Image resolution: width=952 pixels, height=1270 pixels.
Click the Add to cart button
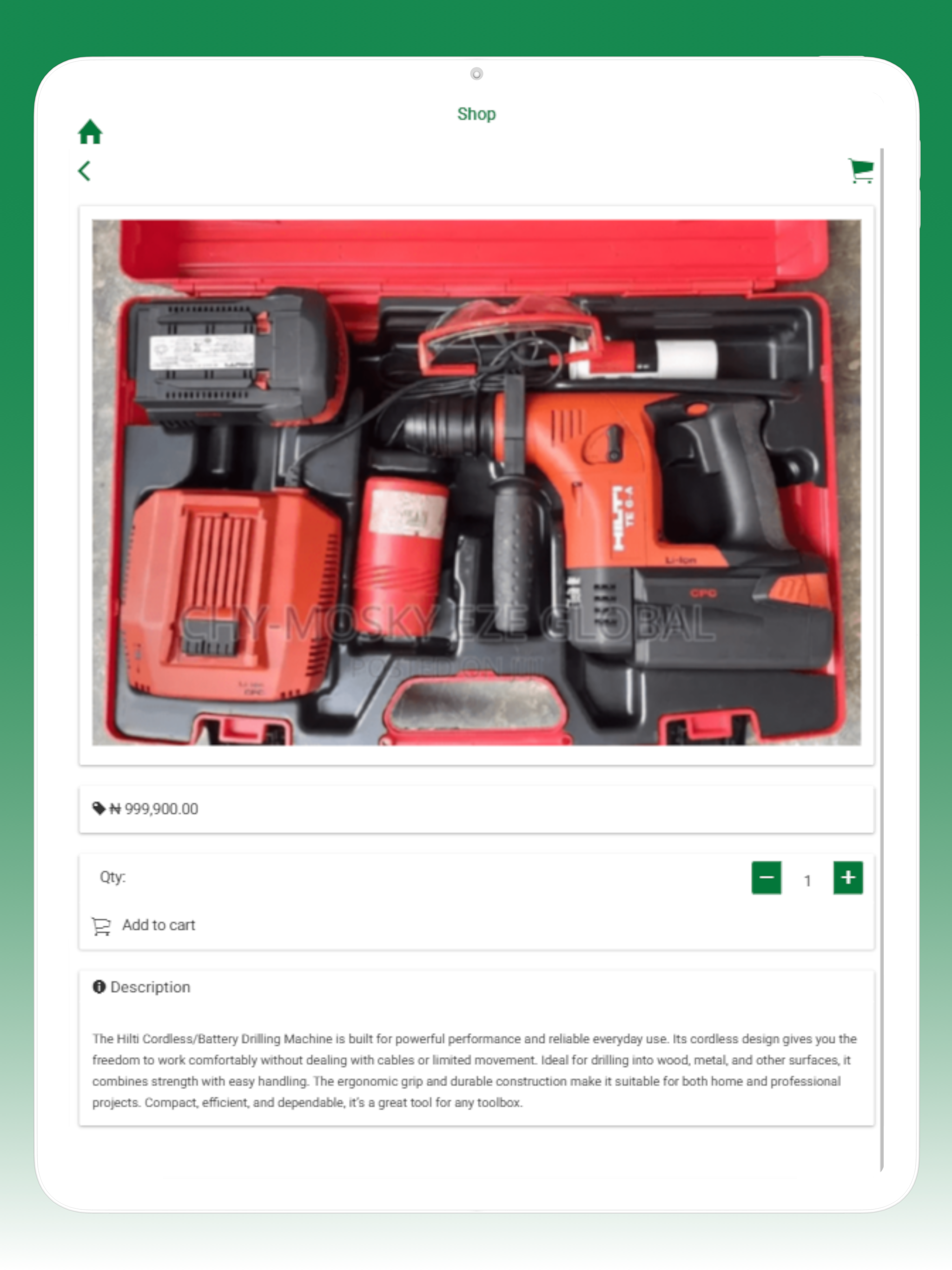pyautogui.click(x=144, y=926)
